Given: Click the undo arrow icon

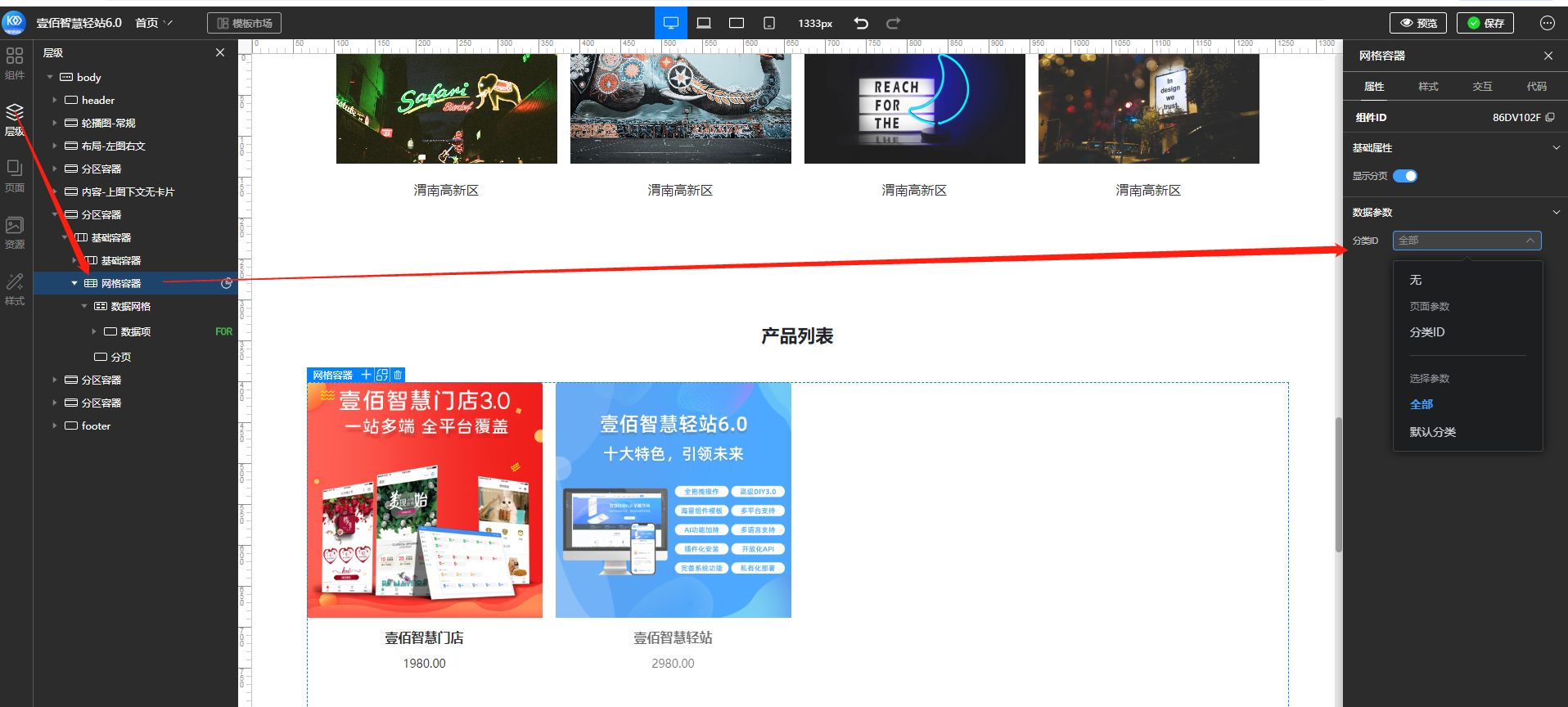Looking at the screenshot, I should click(x=861, y=23).
